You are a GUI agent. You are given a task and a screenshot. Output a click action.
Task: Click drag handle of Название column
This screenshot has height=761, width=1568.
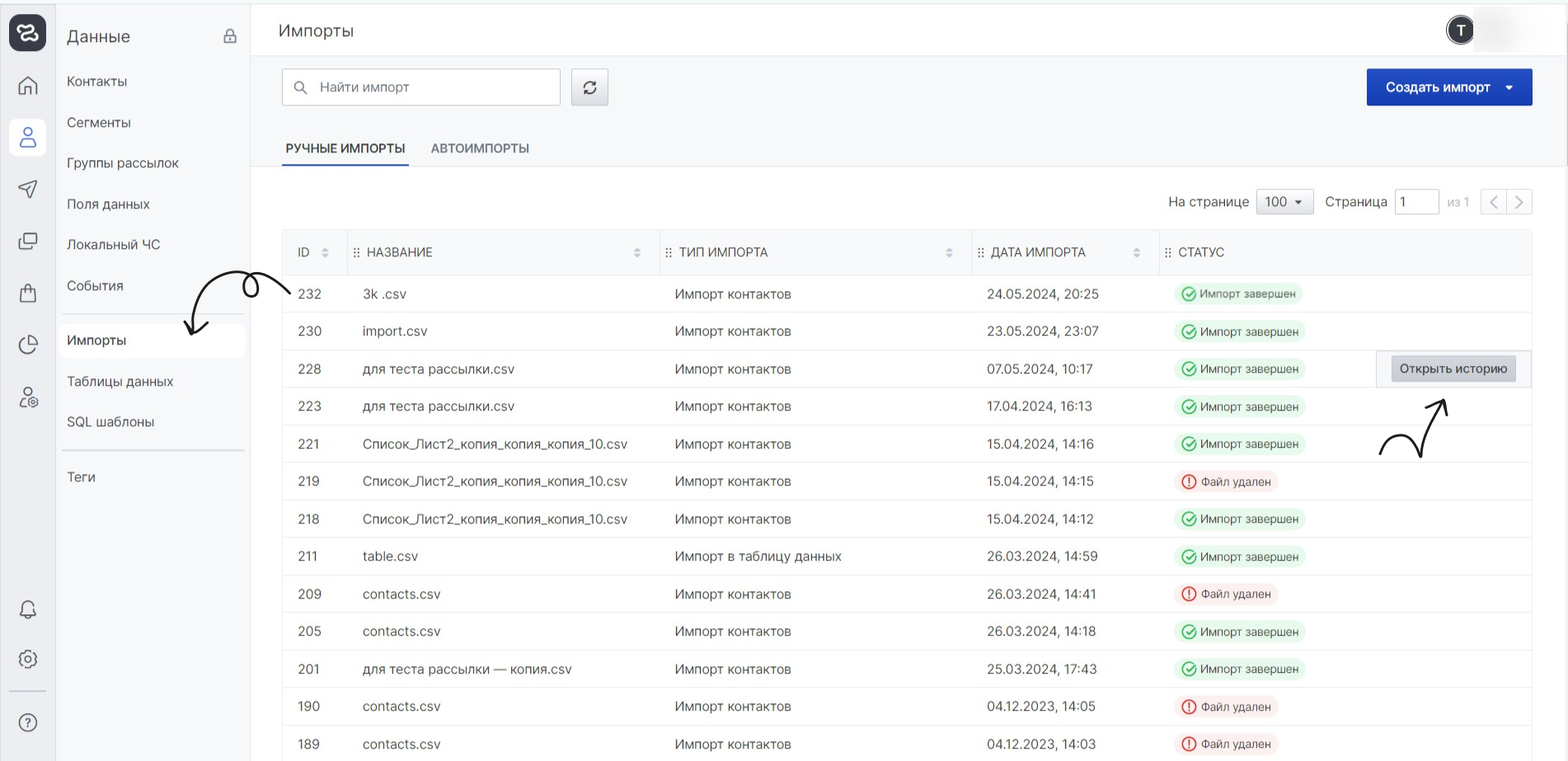pyautogui.click(x=356, y=252)
